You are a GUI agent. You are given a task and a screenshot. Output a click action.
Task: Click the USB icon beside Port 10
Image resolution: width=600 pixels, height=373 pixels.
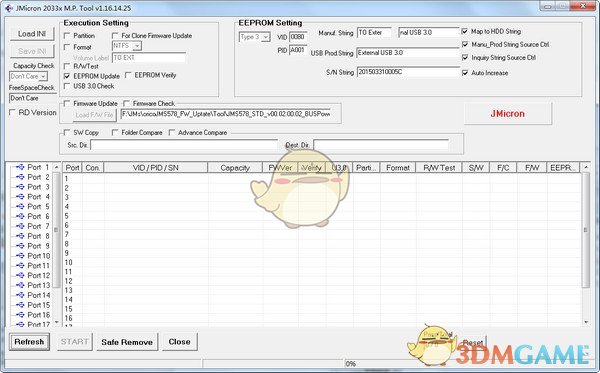pyautogui.click(x=20, y=256)
